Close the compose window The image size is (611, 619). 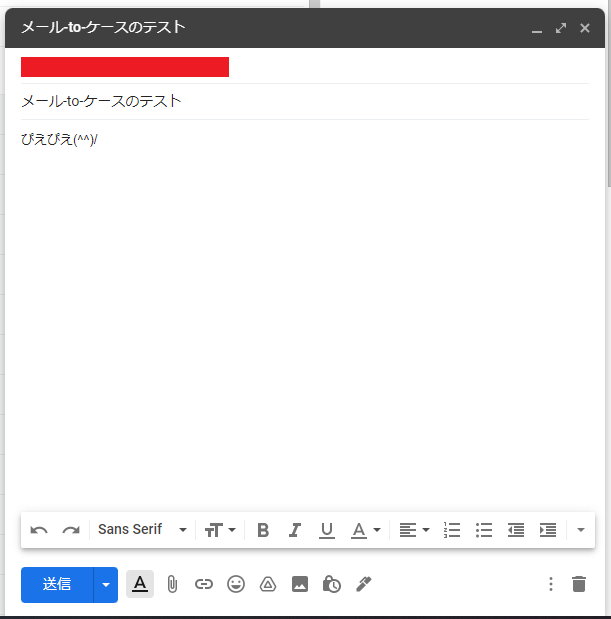coord(585,28)
